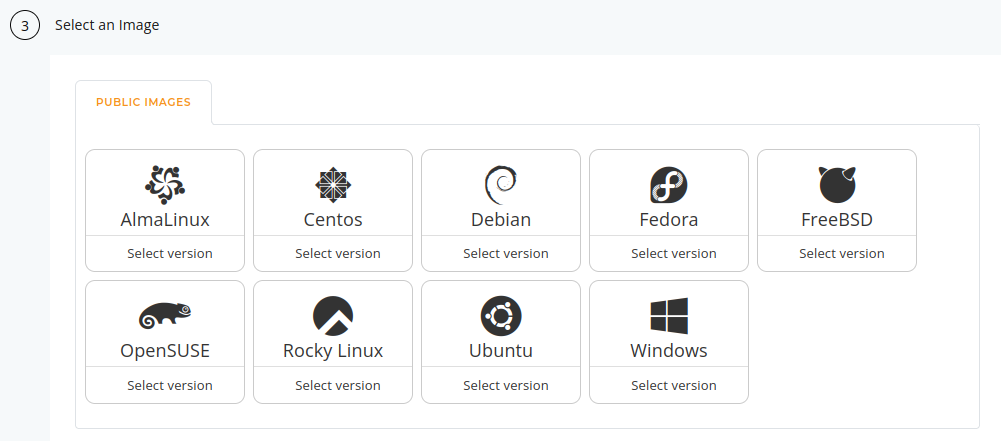Image resolution: width=1001 pixels, height=441 pixels.
Task: Select the Rocky Linux mountain icon
Action: tap(333, 316)
